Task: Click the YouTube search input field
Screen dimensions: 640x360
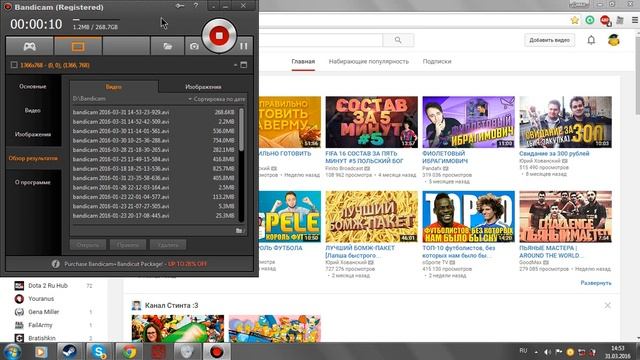Action: coord(321,40)
